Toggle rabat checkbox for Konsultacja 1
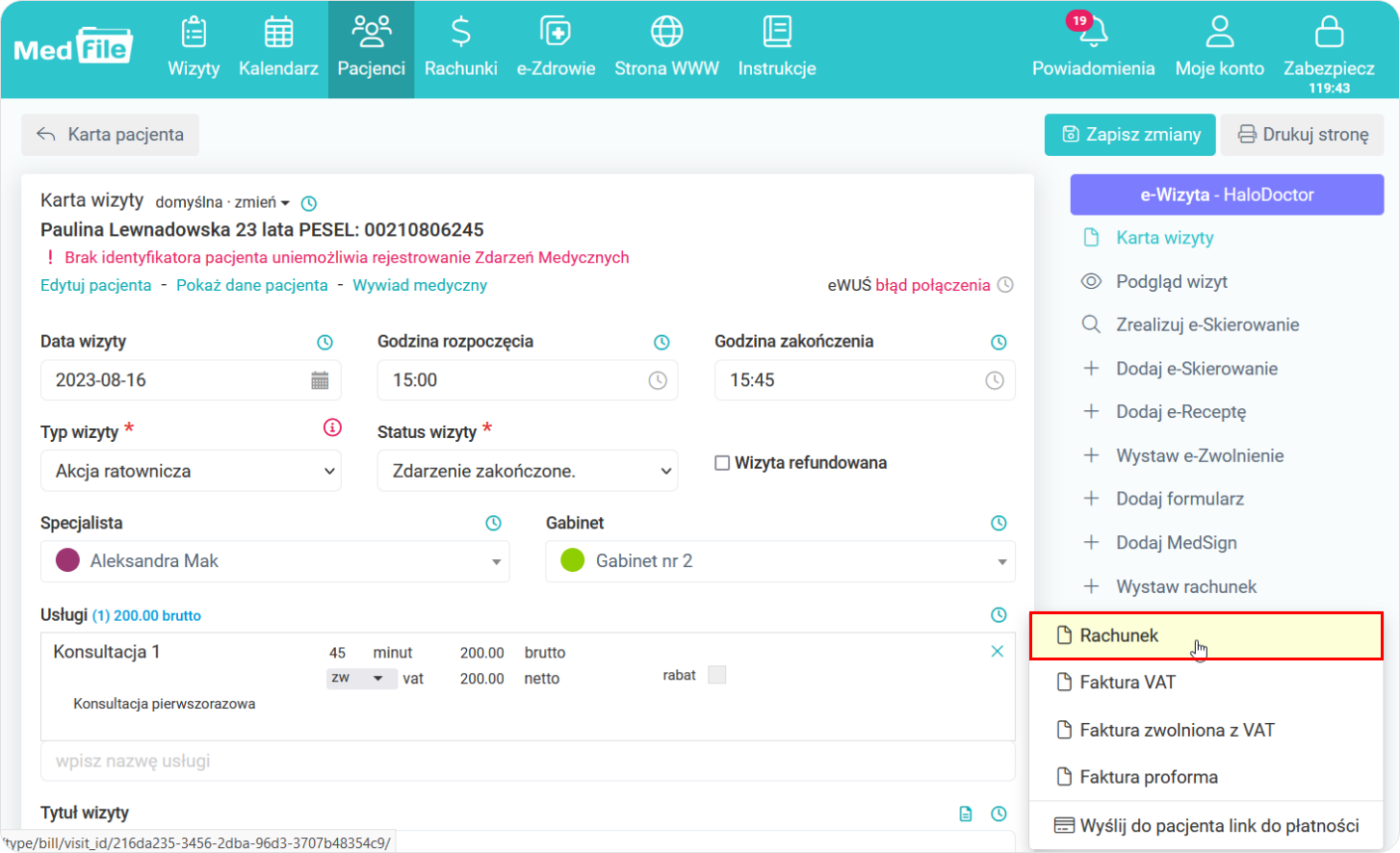Viewport: 1400px width, 853px height. 716,675
